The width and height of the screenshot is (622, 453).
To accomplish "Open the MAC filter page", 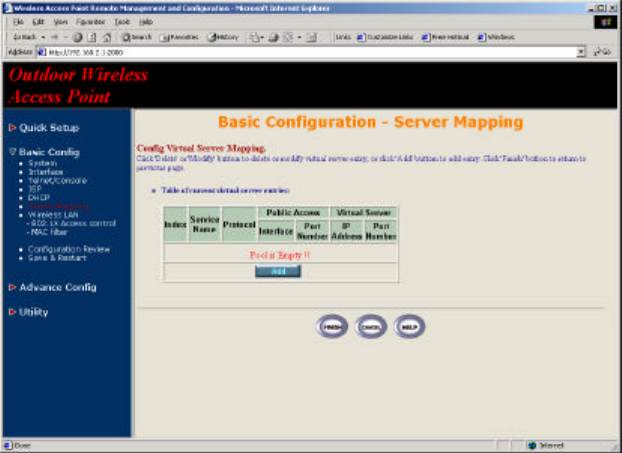I will 49,232.
